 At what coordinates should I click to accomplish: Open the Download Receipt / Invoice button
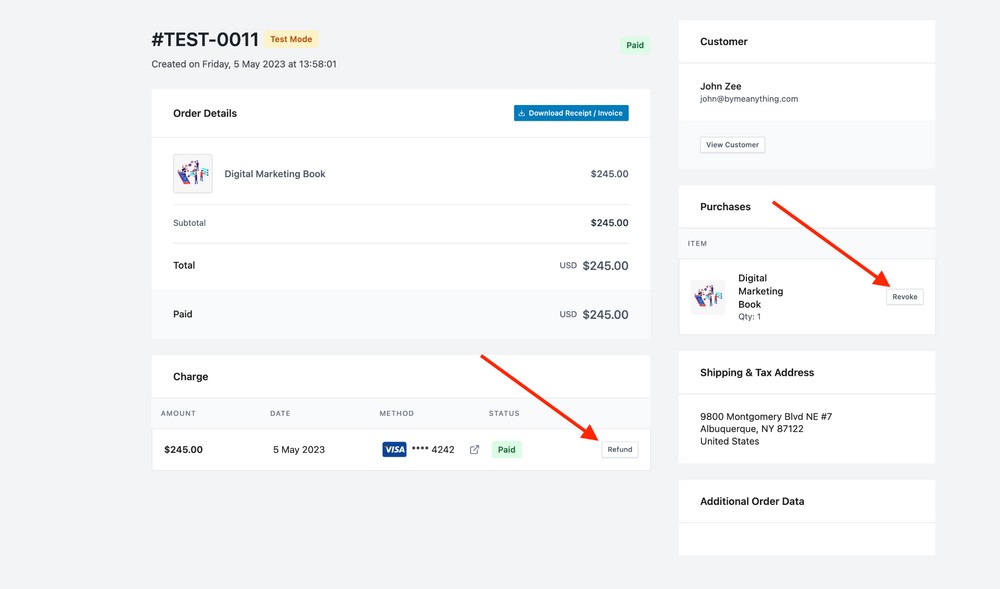click(571, 113)
